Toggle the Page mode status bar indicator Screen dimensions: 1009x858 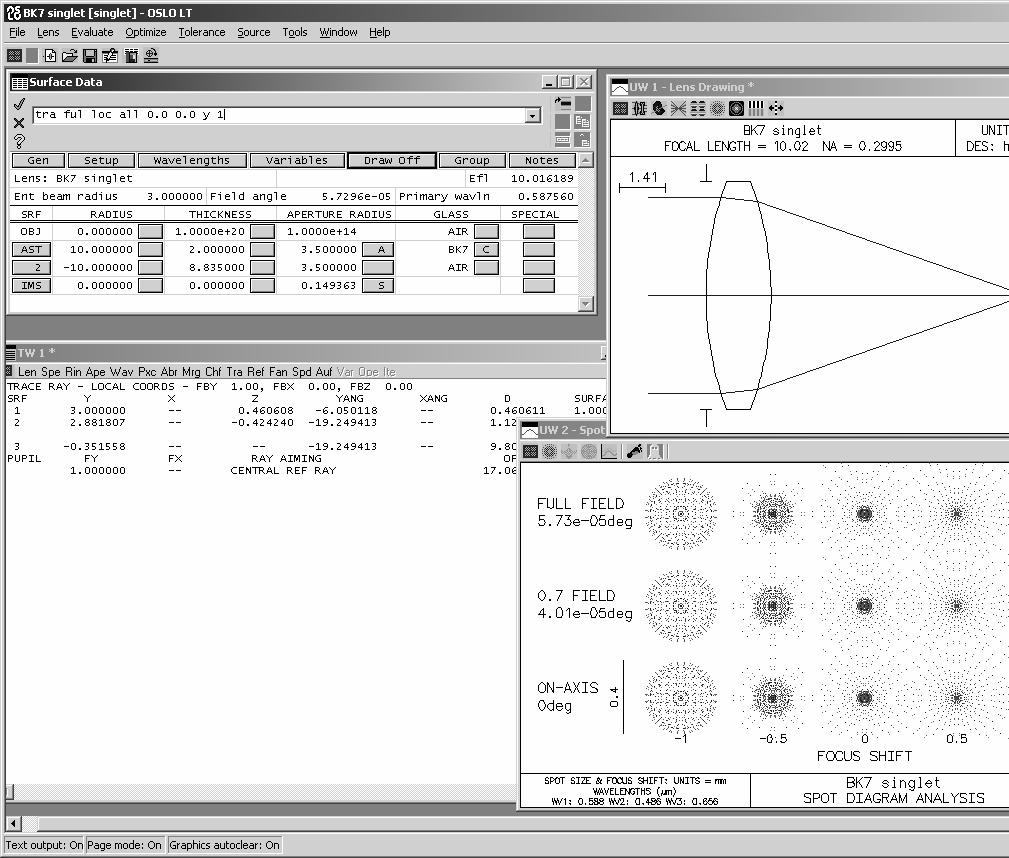coord(124,845)
